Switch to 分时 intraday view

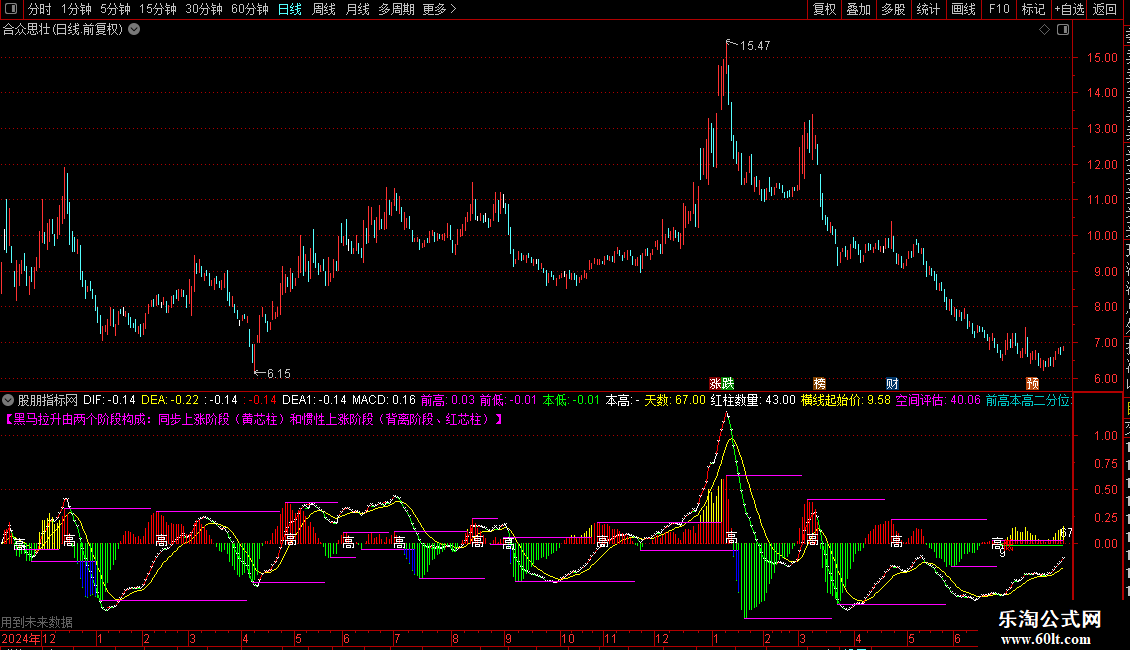tap(40, 9)
